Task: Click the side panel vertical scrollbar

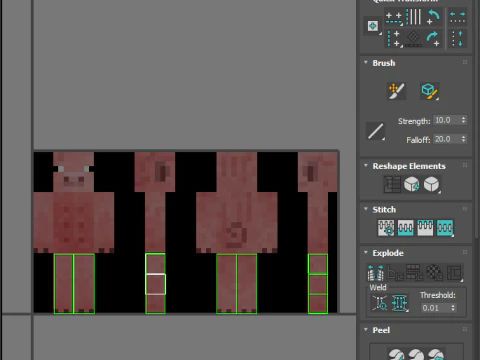Action: coord(476,120)
